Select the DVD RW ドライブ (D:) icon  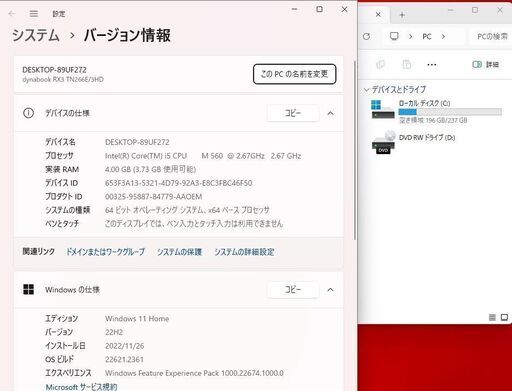pyautogui.click(x=383, y=142)
